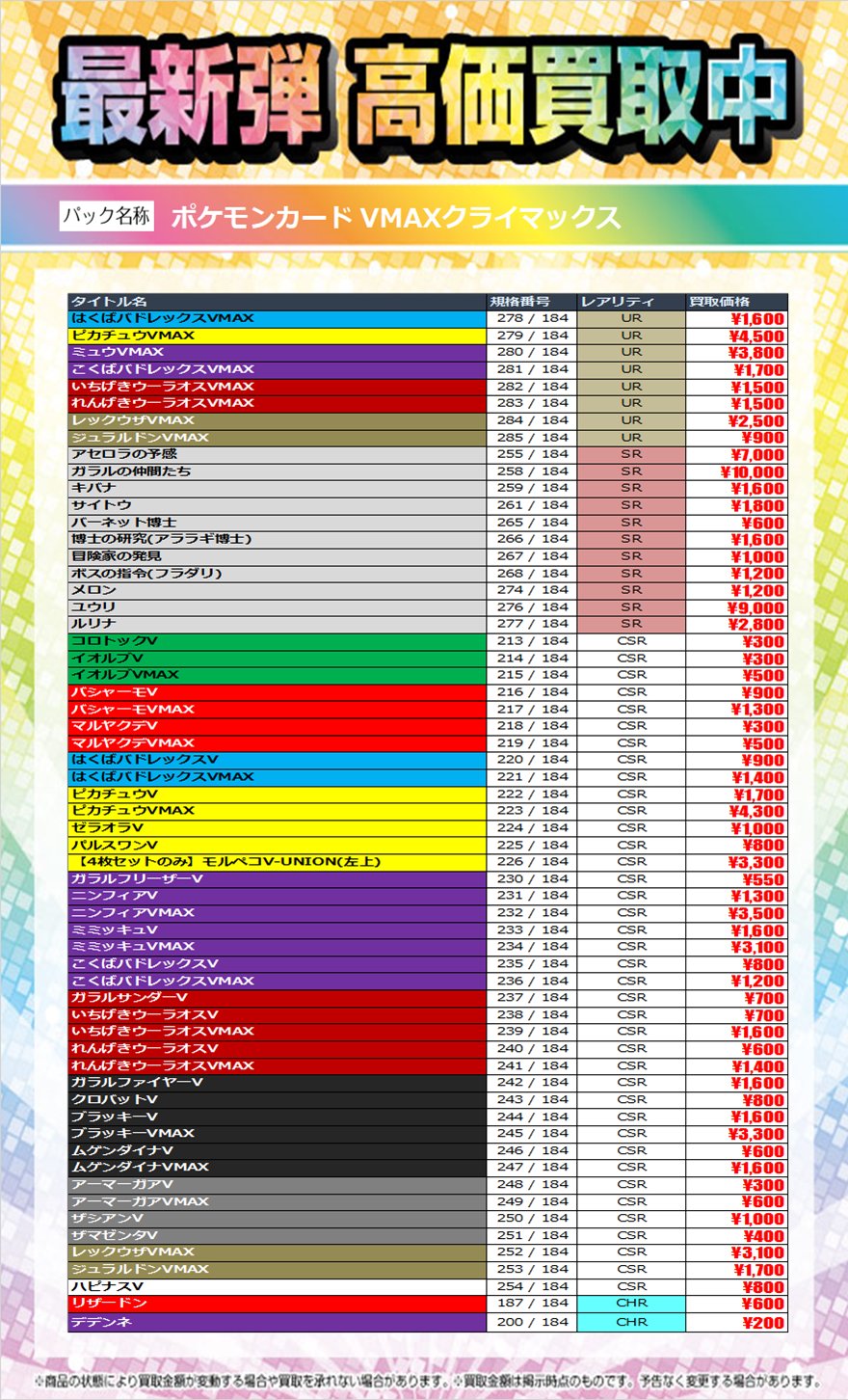This screenshot has height=1400, width=848.
Task: Click the ¥2,800 price cell
Action: [737, 624]
